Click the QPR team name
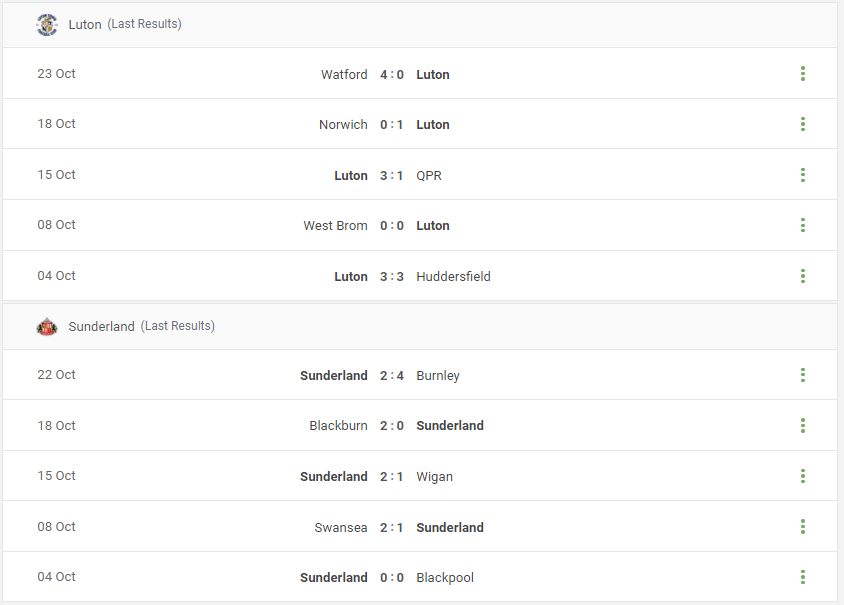844x605 pixels. tap(428, 176)
